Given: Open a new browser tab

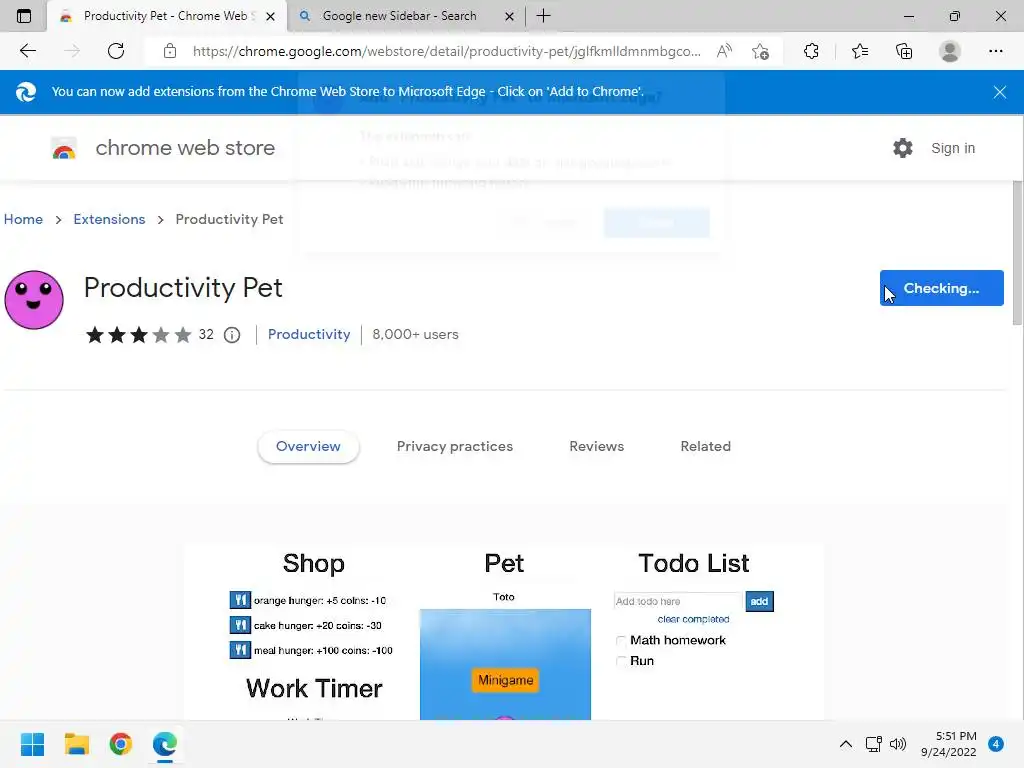Looking at the screenshot, I should [543, 16].
